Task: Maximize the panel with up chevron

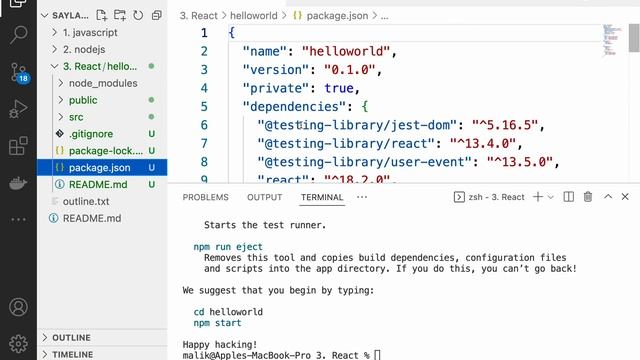Action: (x=608, y=197)
